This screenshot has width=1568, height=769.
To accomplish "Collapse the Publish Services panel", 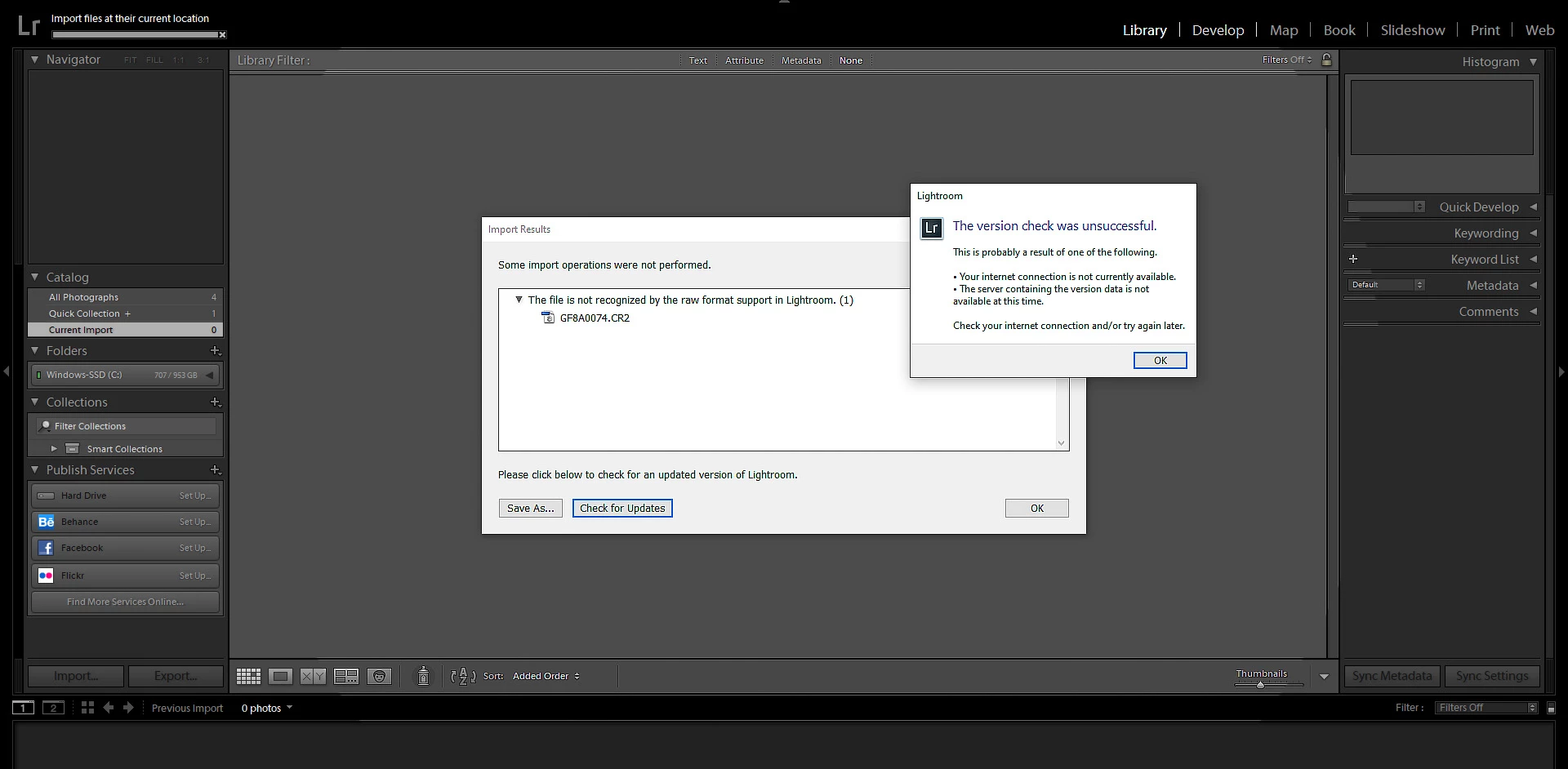I will (34, 469).
